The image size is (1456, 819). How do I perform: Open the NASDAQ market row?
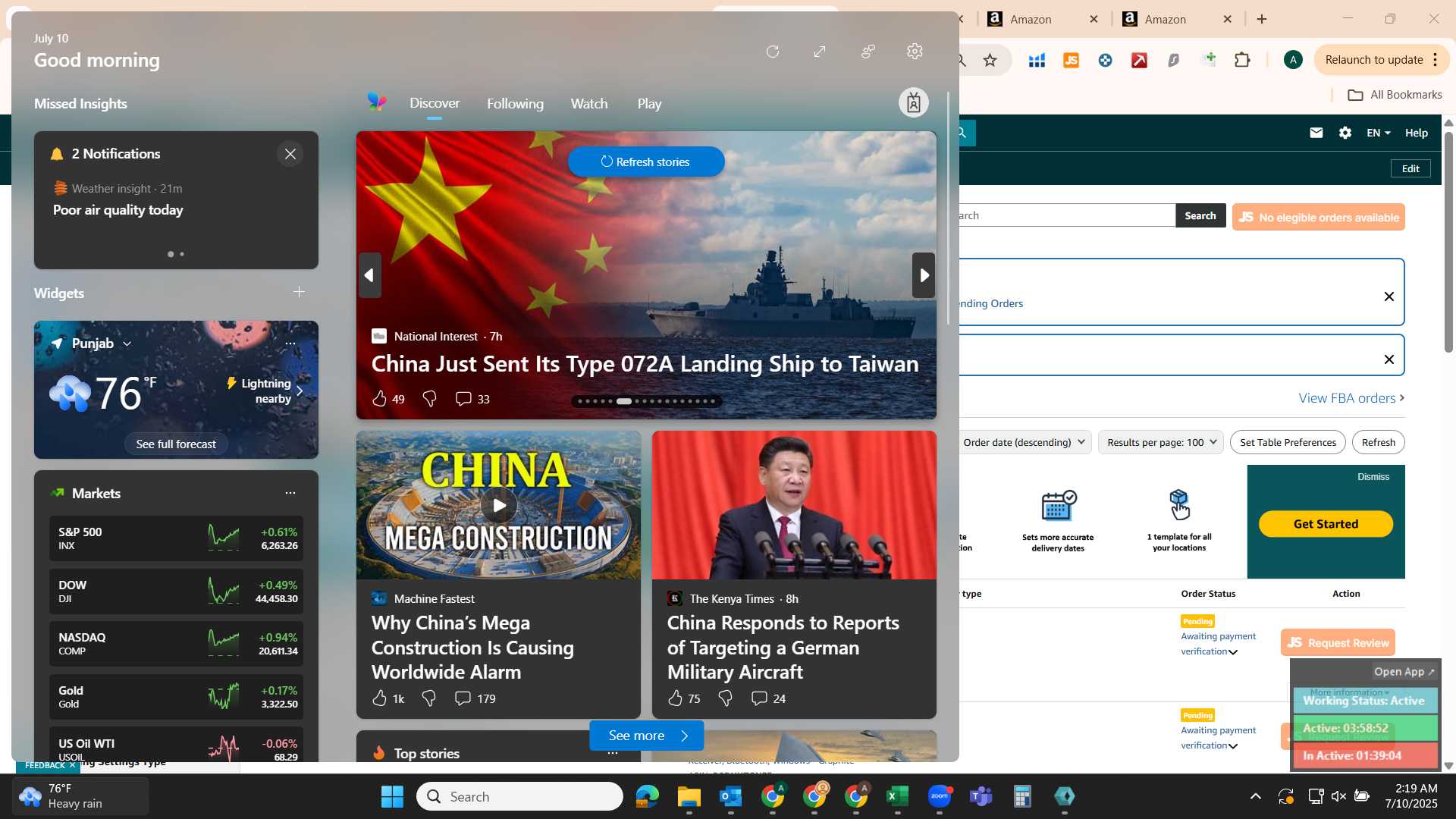(x=176, y=644)
